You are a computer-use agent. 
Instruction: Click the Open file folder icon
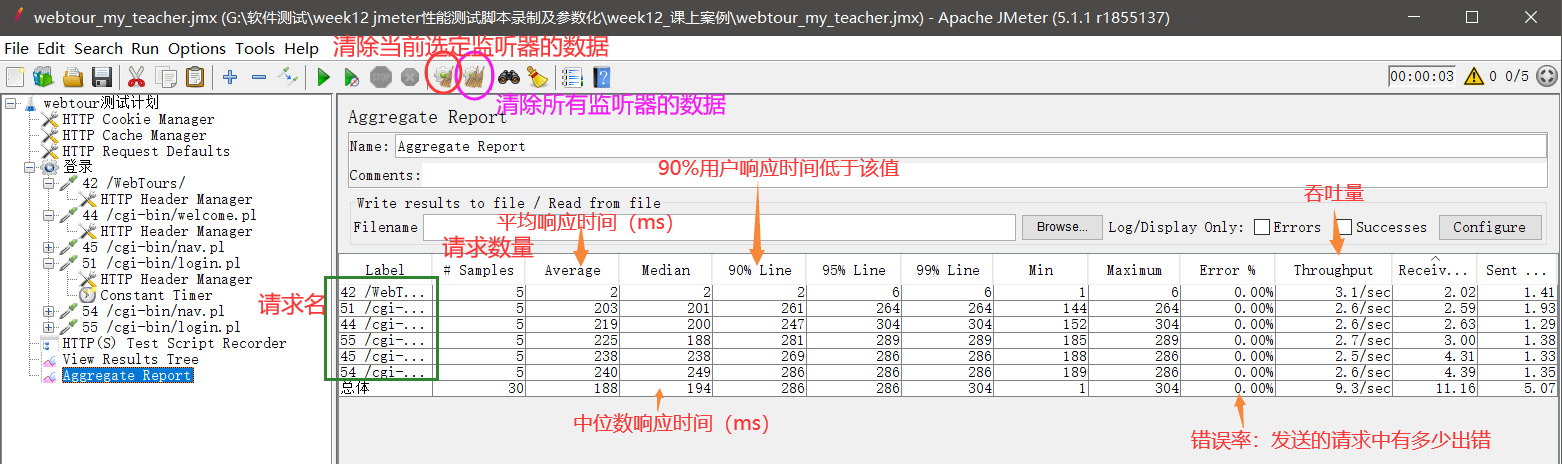pos(73,77)
